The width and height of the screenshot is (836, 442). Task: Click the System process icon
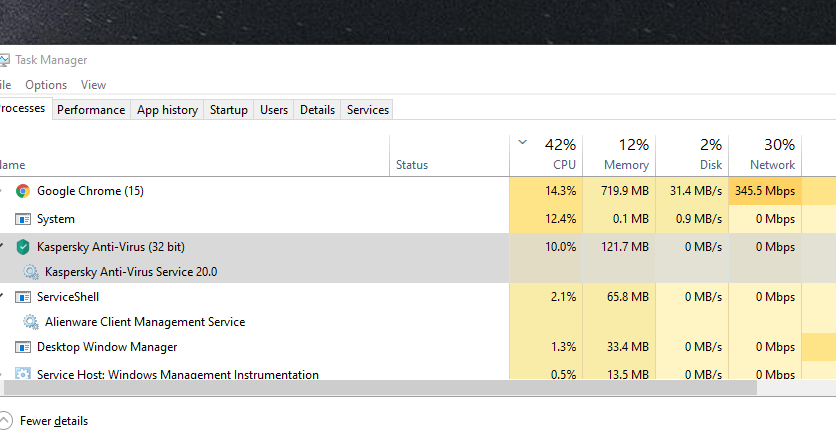pos(23,219)
